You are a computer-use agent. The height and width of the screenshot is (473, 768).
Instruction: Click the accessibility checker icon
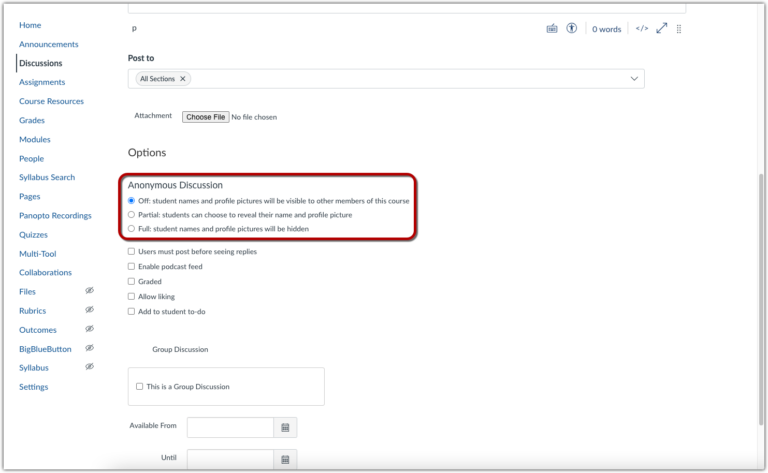572,29
